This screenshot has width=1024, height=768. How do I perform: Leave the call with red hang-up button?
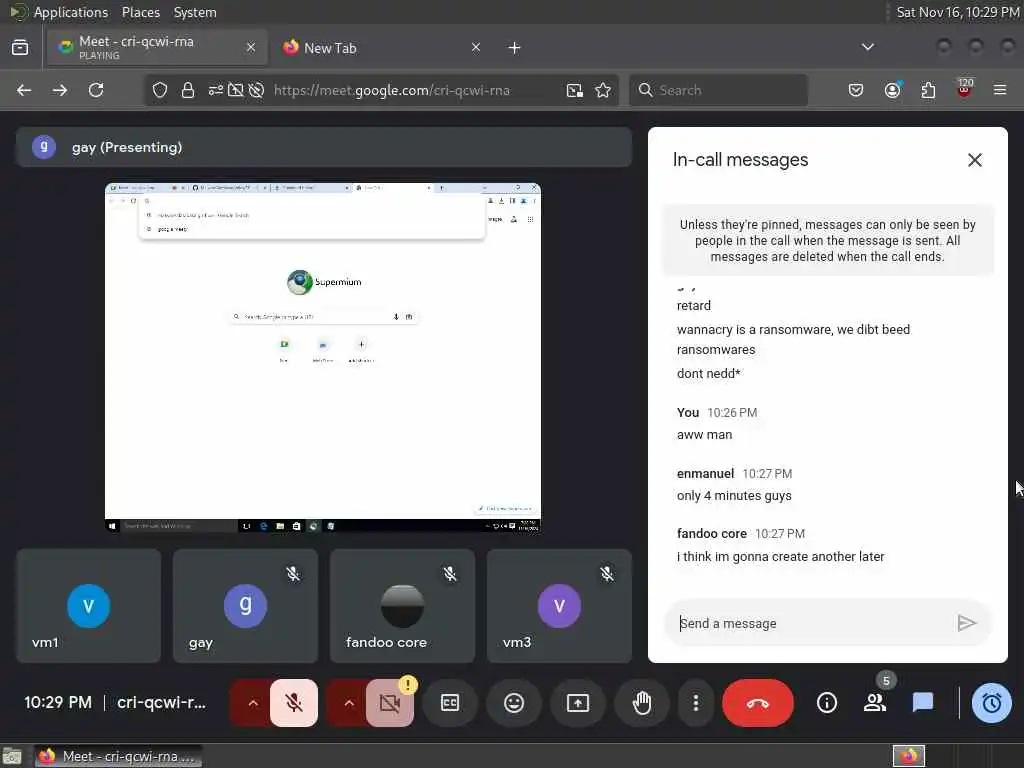(x=758, y=703)
